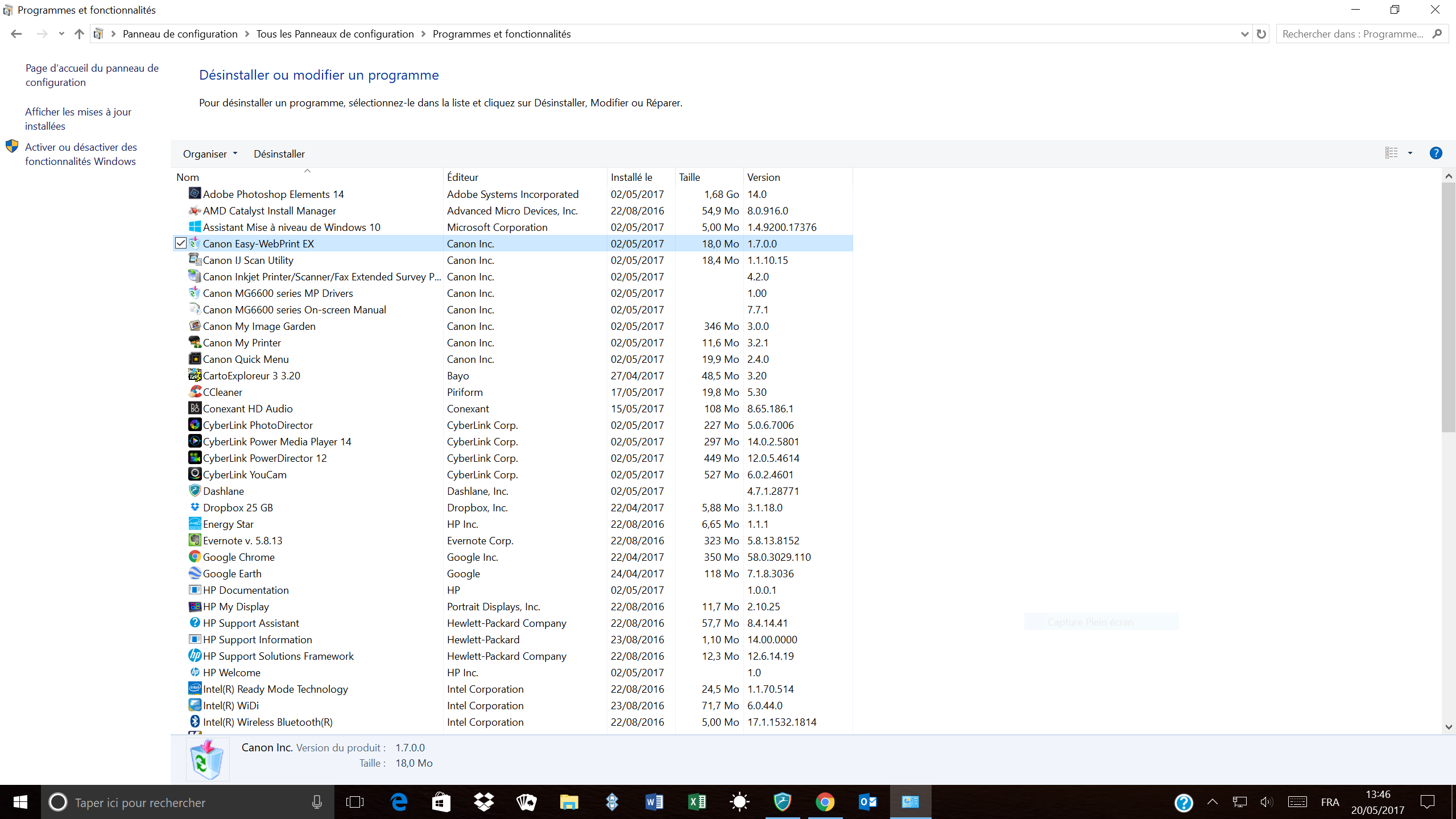Navigate to Panneau de configuration breadcrumb
1456x819 pixels.
(180, 34)
